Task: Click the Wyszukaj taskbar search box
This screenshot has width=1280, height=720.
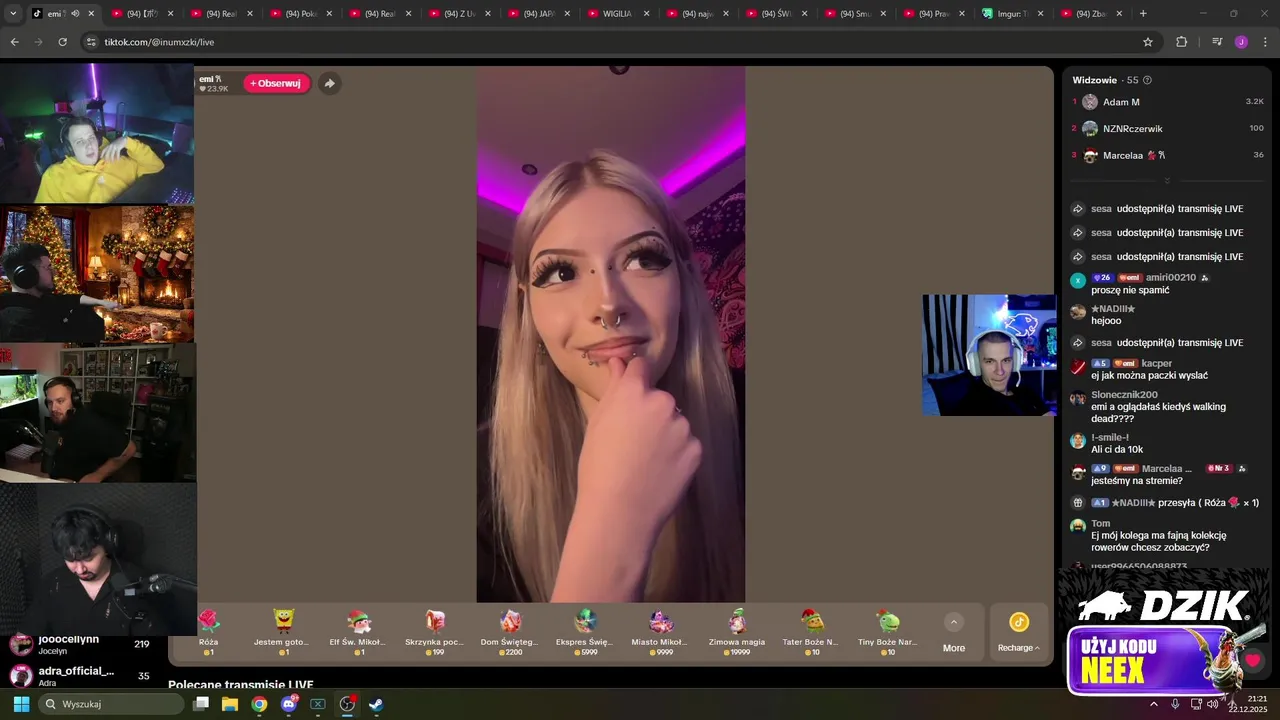Action: [110, 704]
